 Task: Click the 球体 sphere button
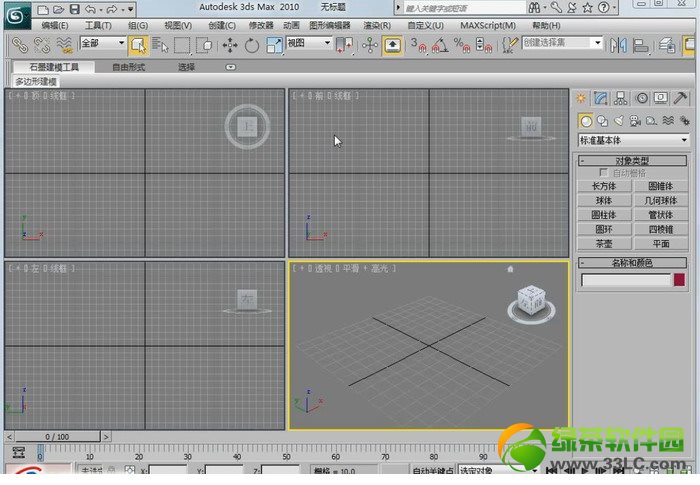coord(604,201)
